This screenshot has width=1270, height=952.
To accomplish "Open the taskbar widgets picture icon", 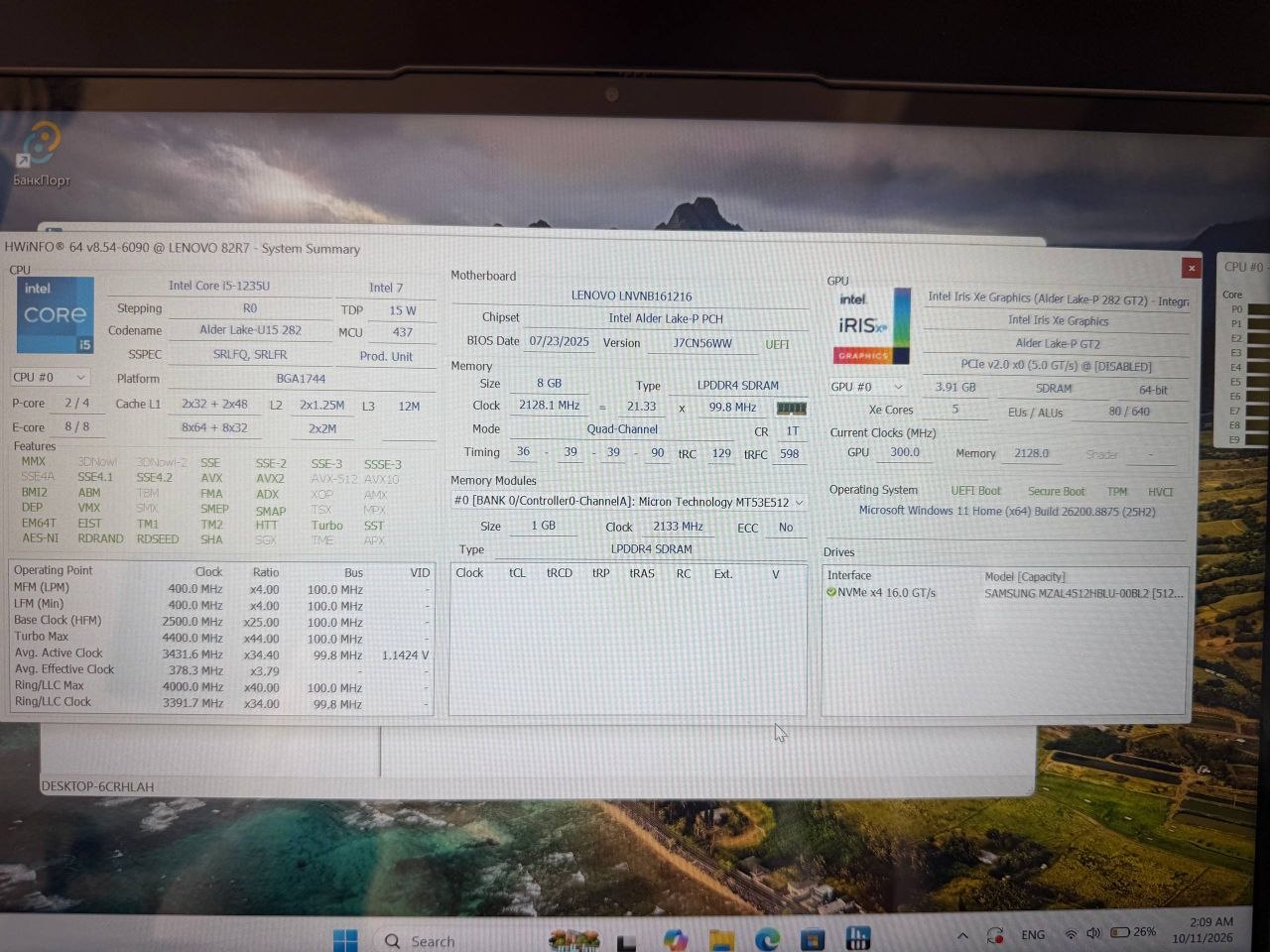I will pyautogui.click(x=573, y=939).
